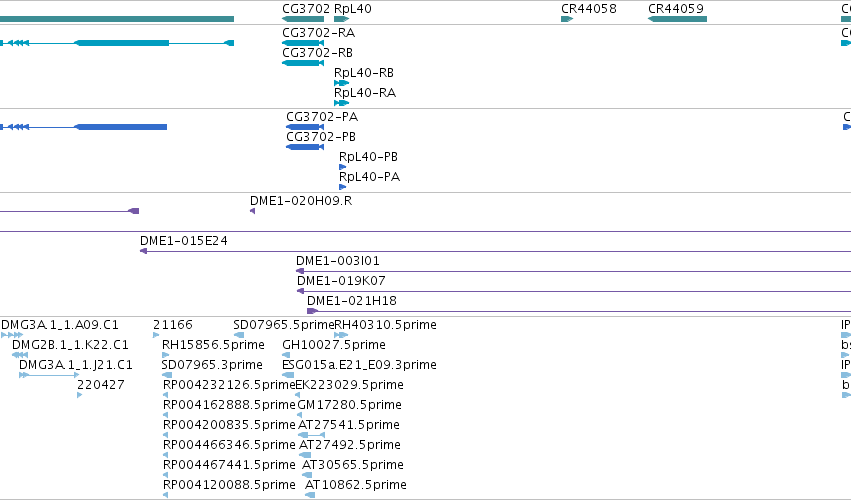Select the RP004120088.5prime EST label
The image size is (851, 500).
pyautogui.click(x=229, y=486)
